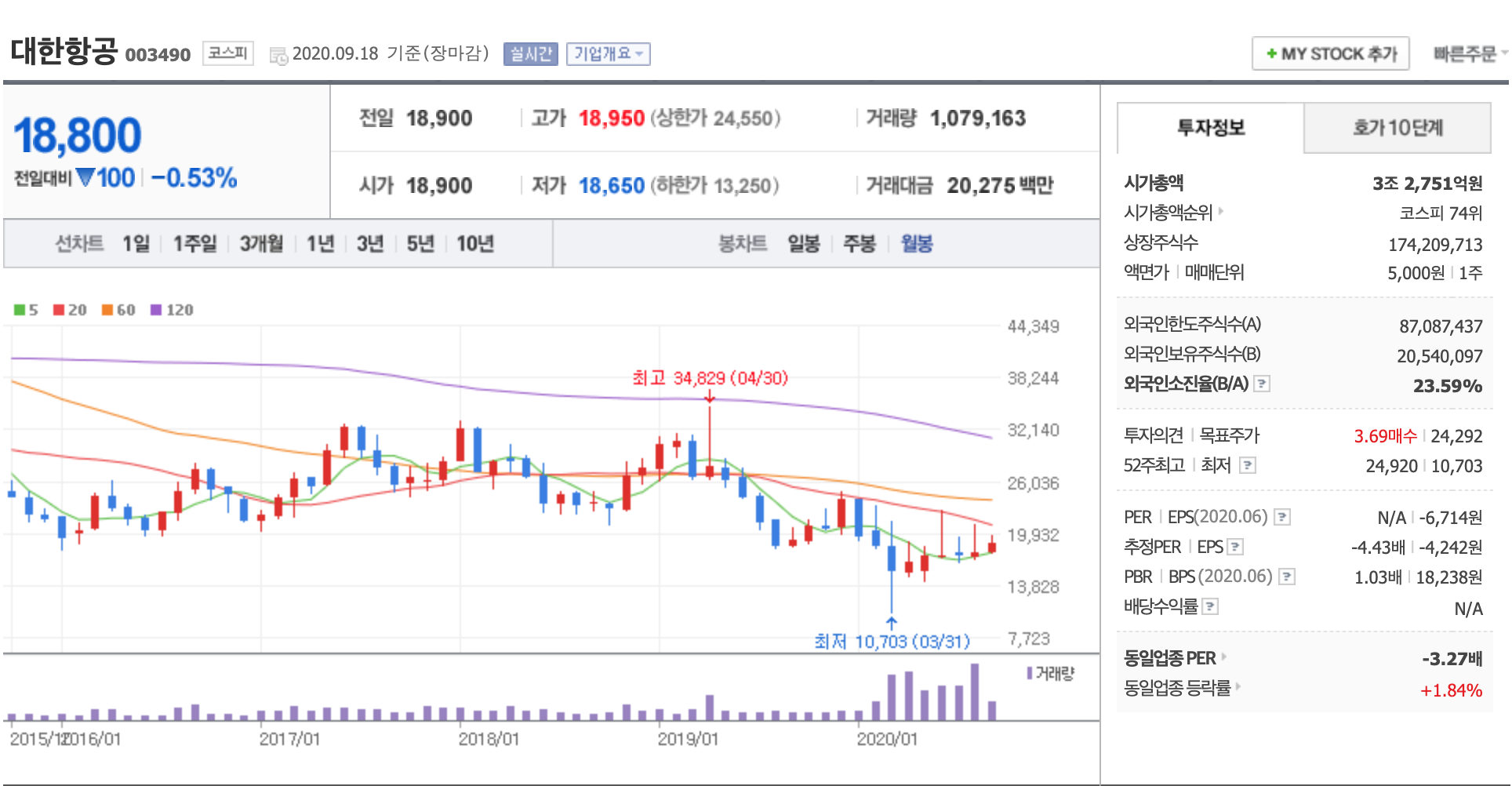This screenshot has width=1512, height=786.
Task: Show the 일봉 daily candle chart
Action: click(804, 243)
